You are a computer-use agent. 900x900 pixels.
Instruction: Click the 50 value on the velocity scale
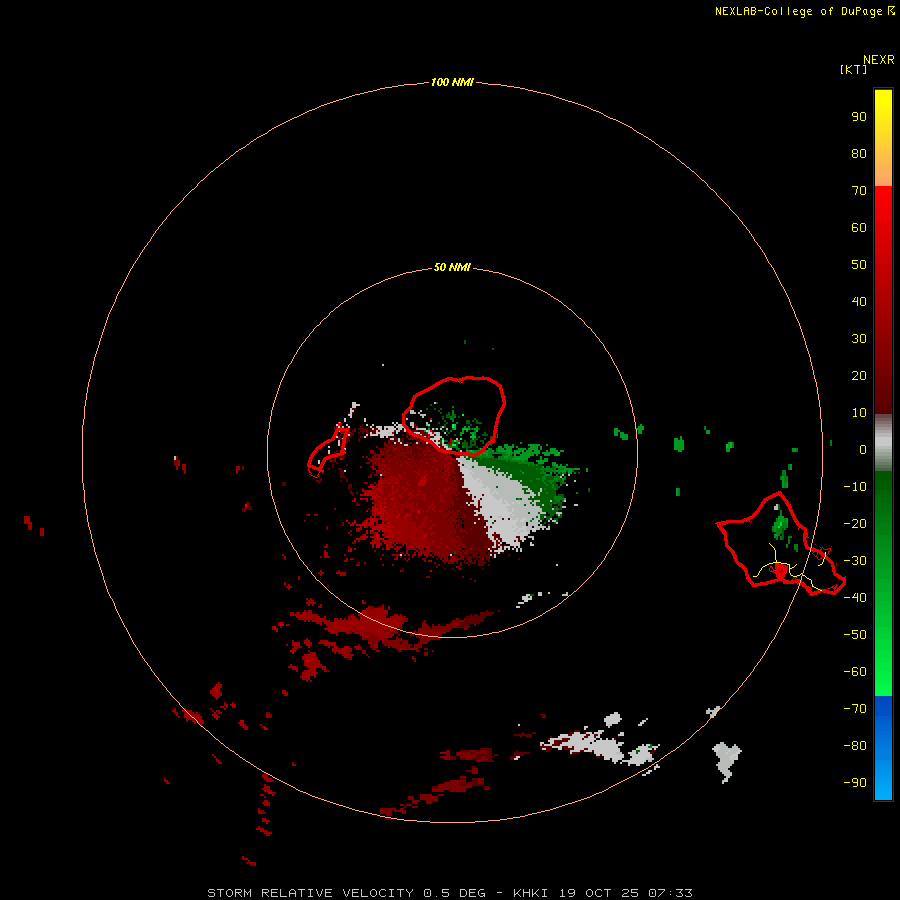(x=859, y=265)
